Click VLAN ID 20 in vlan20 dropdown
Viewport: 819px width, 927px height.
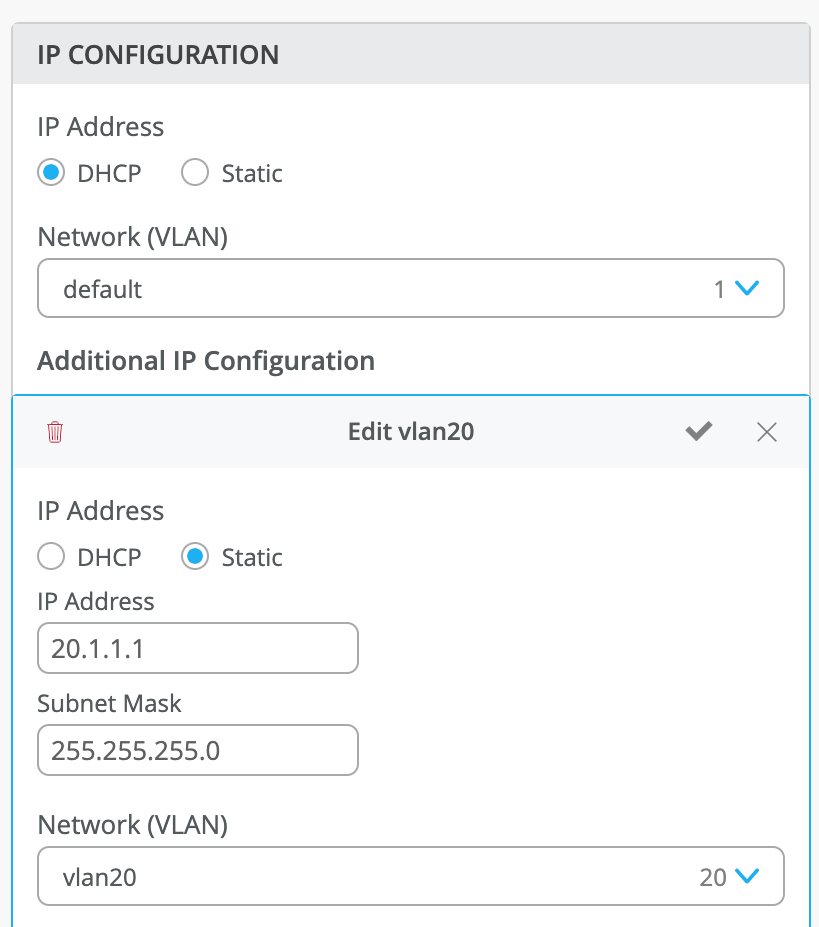click(x=712, y=878)
